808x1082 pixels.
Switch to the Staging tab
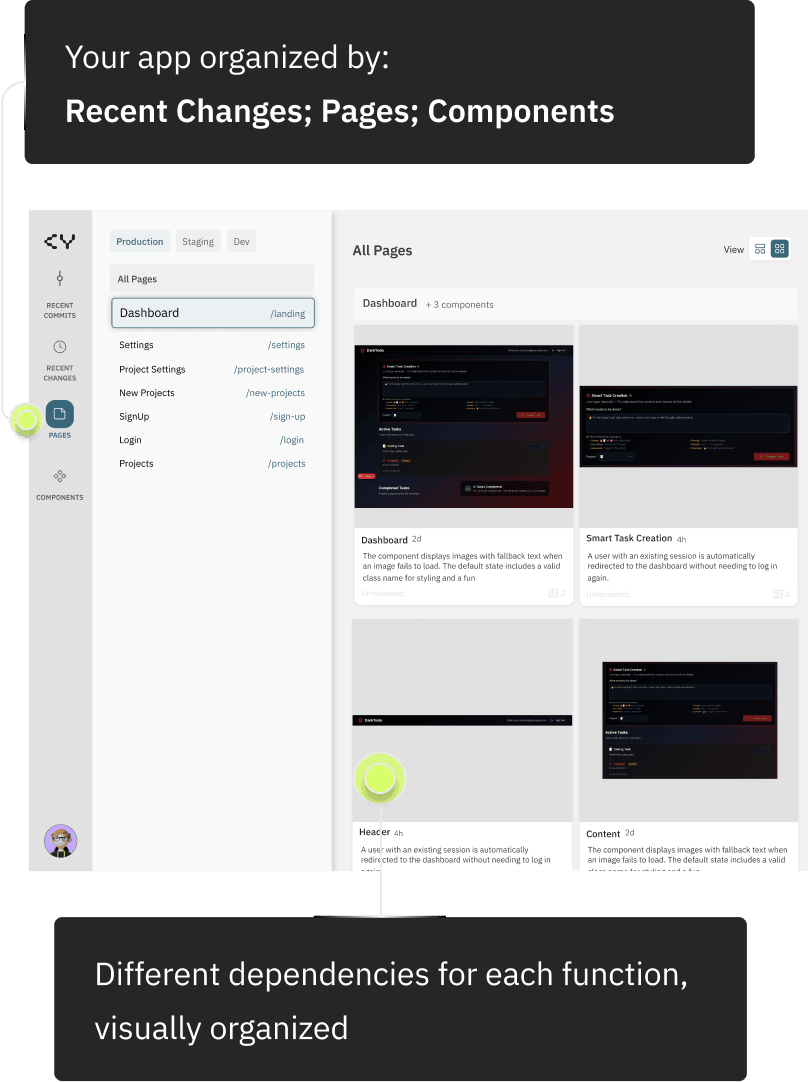click(x=197, y=241)
